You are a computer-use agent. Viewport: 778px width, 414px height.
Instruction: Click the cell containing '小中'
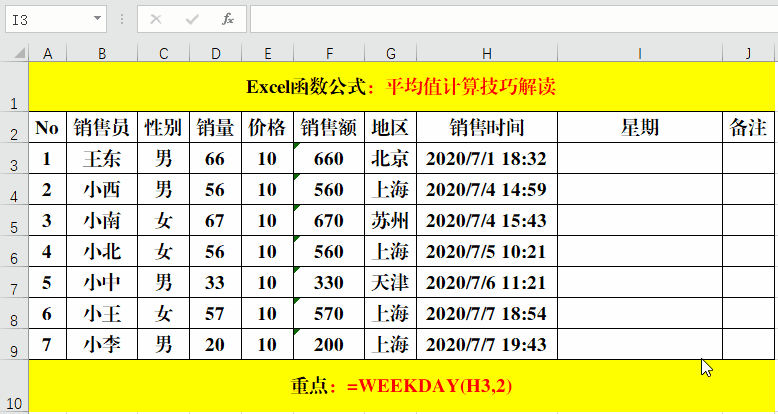(x=102, y=282)
